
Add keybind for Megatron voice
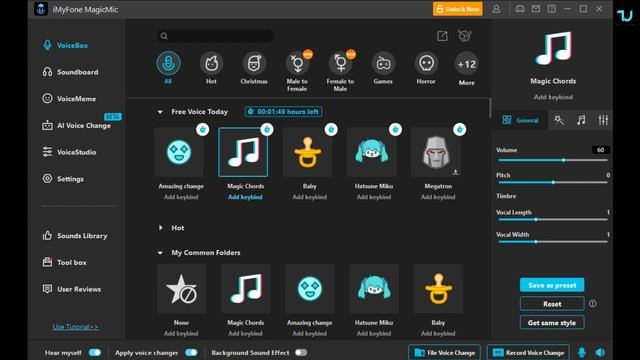(x=438, y=197)
